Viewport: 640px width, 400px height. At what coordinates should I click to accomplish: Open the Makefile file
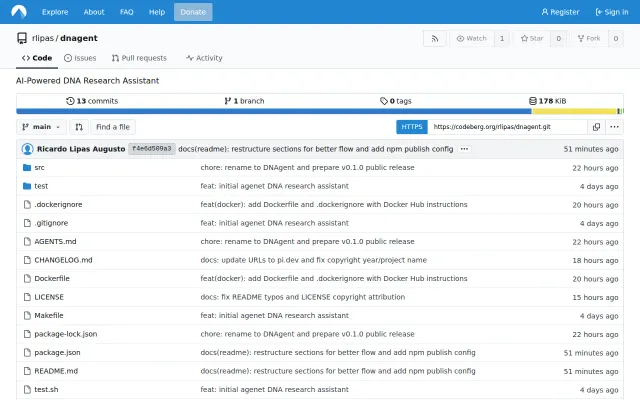49,316
